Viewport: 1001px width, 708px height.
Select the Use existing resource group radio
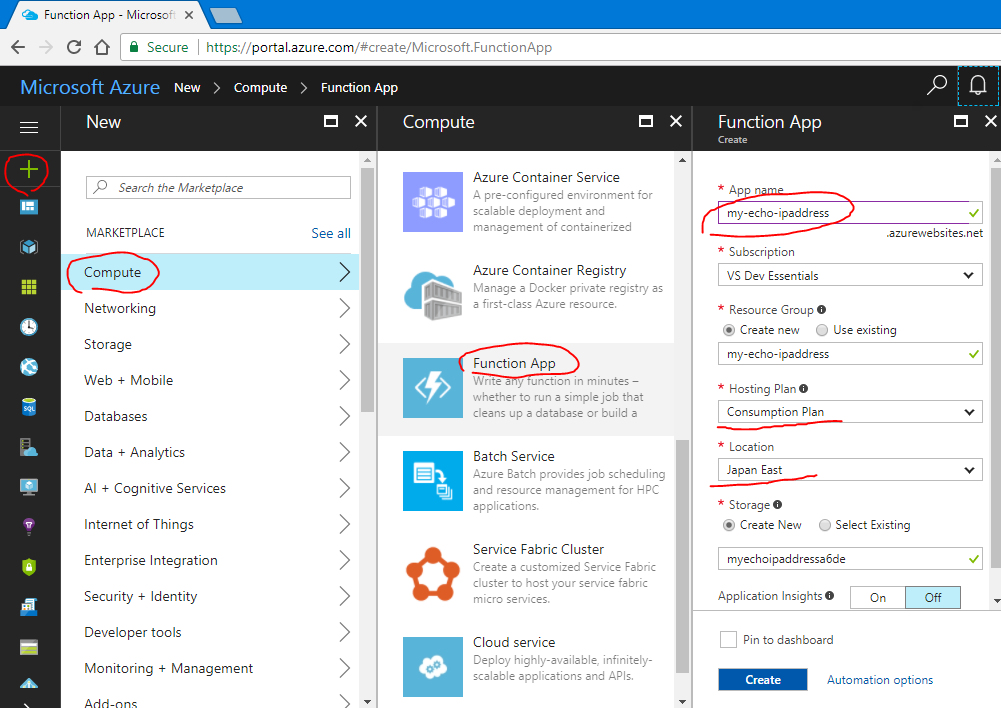(x=823, y=330)
